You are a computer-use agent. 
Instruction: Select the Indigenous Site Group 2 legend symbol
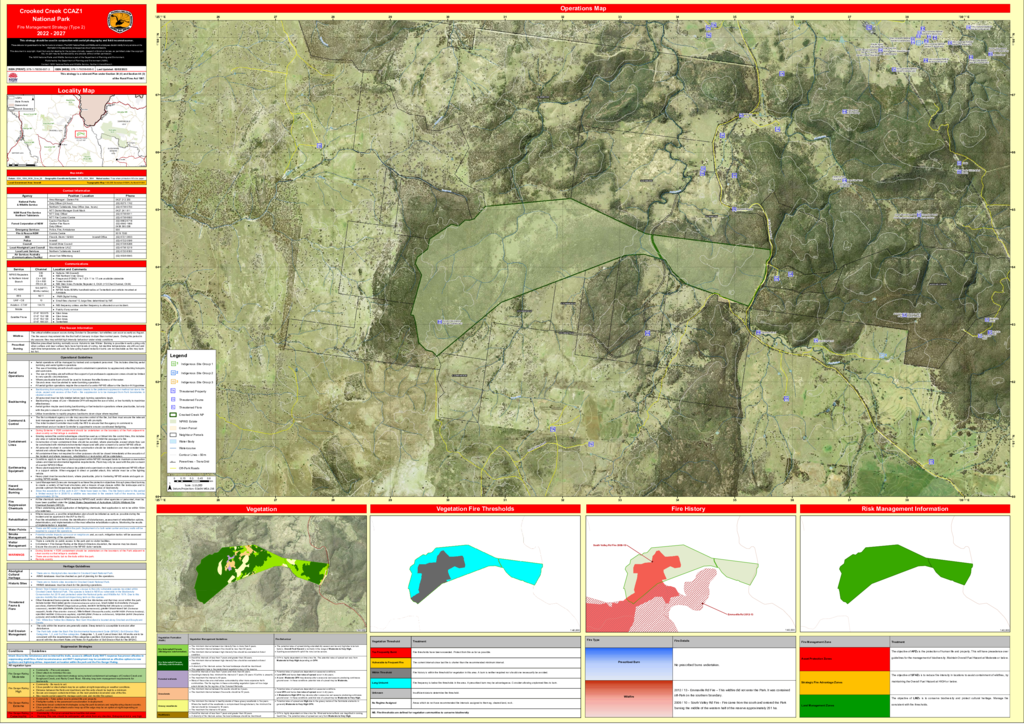pos(174,373)
